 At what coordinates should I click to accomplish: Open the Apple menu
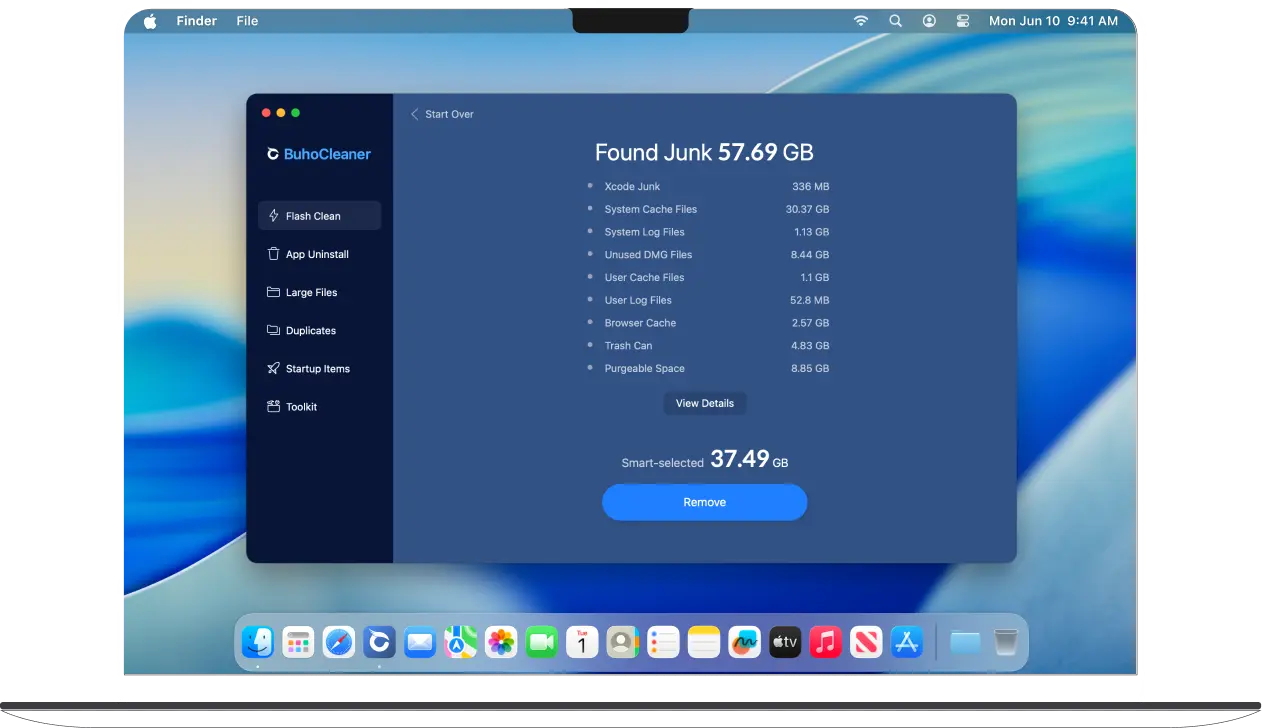tap(150, 21)
